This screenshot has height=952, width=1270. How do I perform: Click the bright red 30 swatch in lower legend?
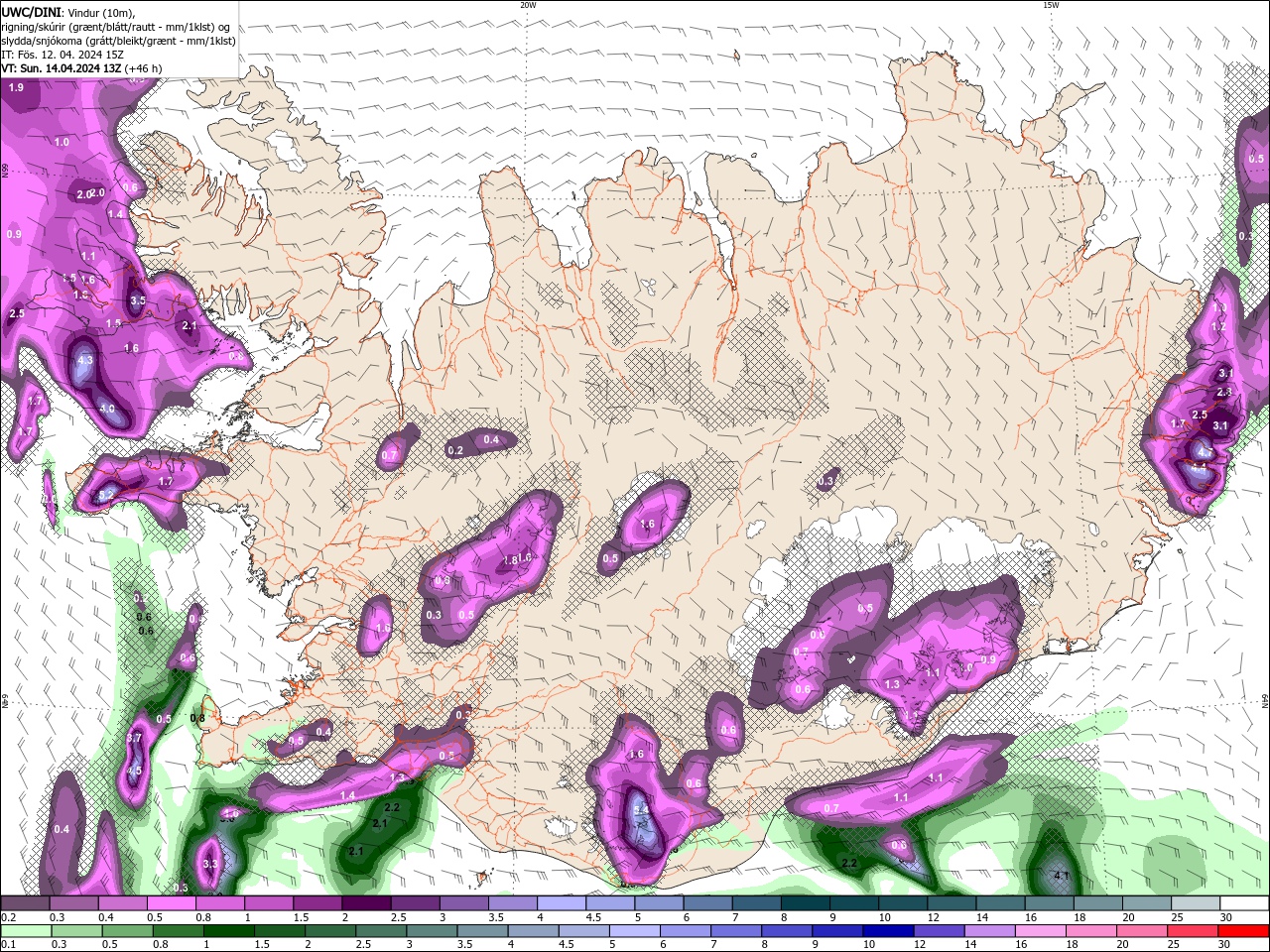(x=1244, y=931)
